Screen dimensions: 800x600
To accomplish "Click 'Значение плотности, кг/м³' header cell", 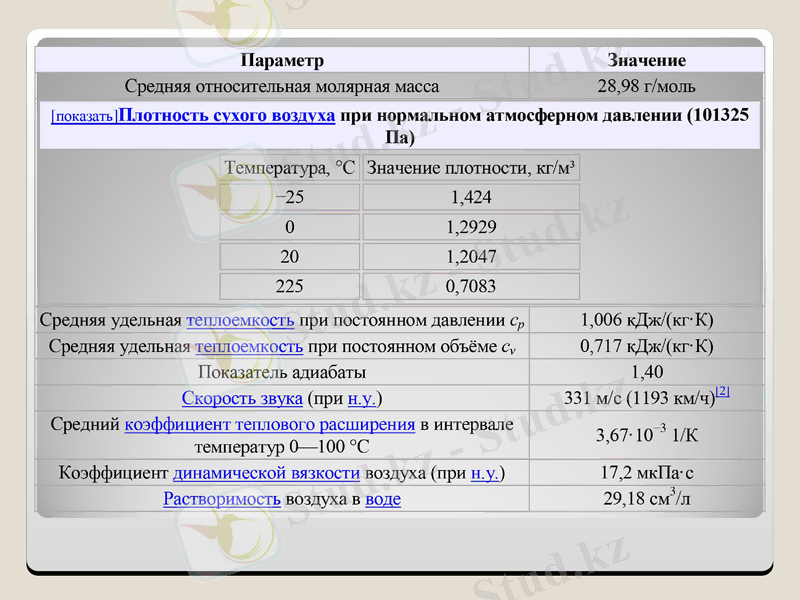I will [x=470, y=168].
